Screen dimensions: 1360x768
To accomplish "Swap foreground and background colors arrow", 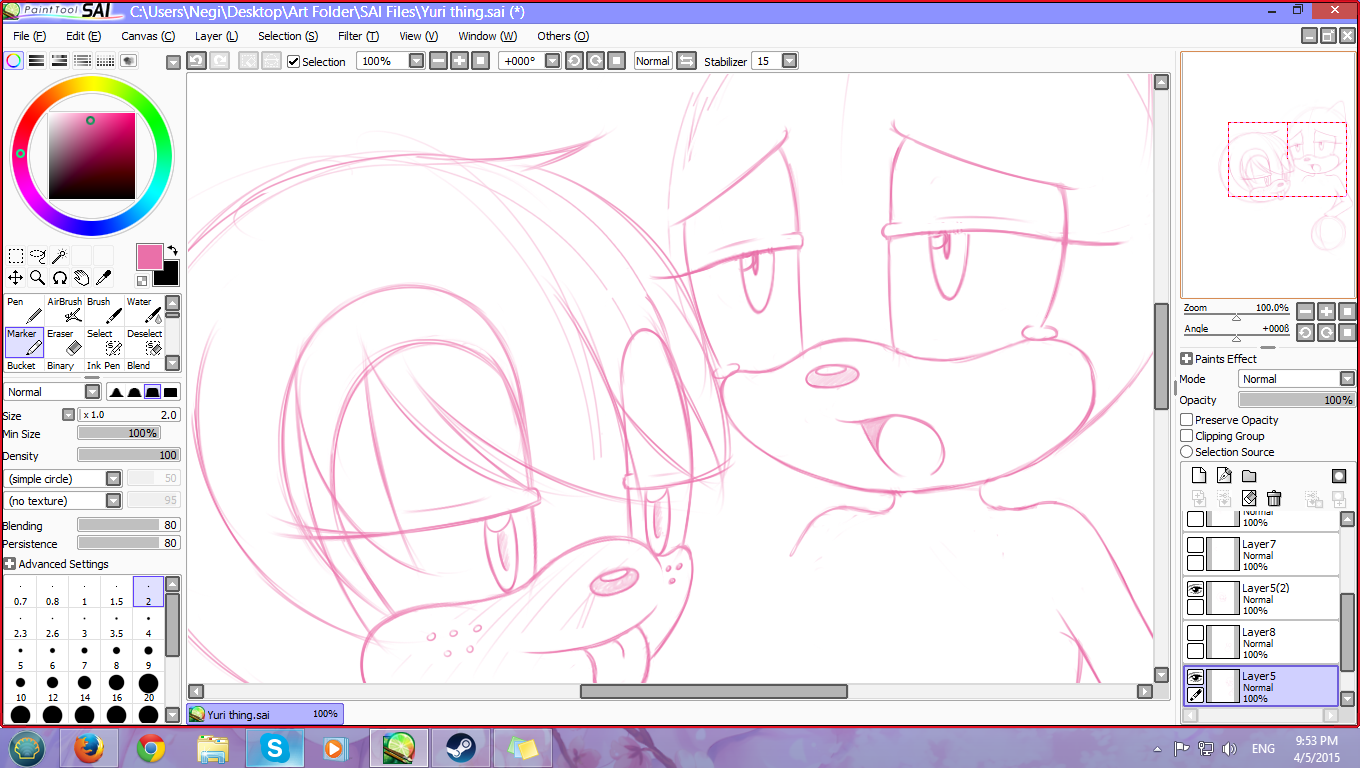I will [171, 251].
